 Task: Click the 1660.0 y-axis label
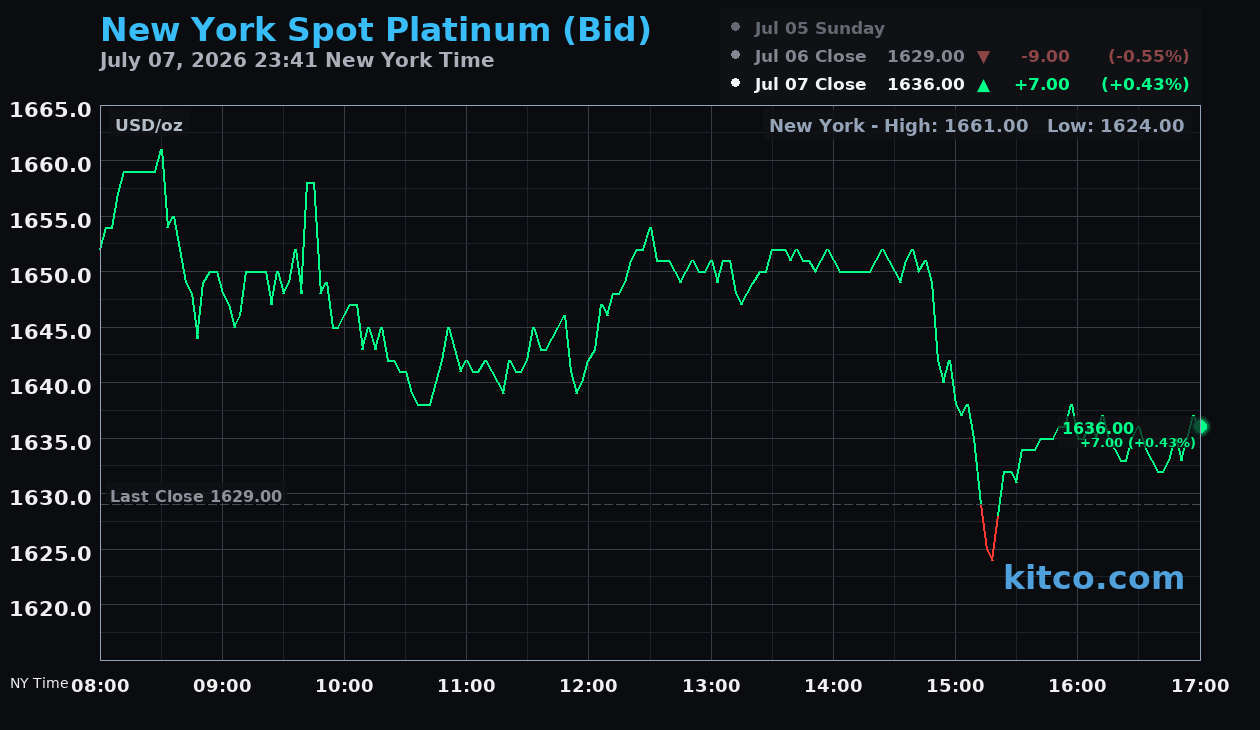coord(51,164)
